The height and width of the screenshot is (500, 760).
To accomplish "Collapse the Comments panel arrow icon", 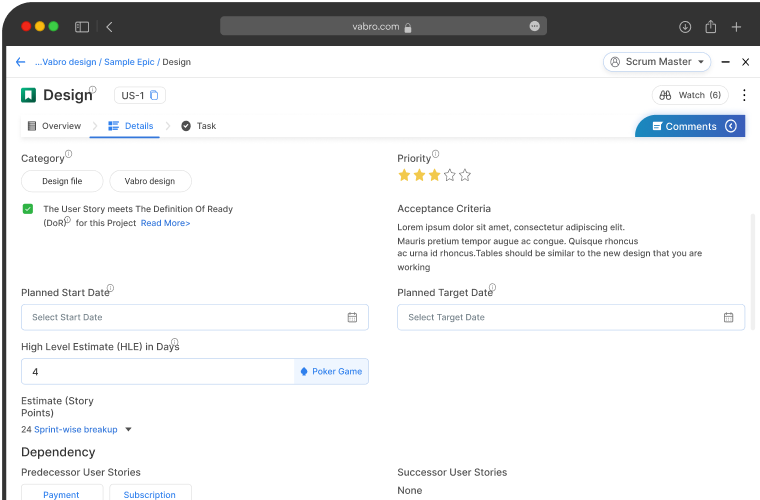I will [x=731, y=126].
